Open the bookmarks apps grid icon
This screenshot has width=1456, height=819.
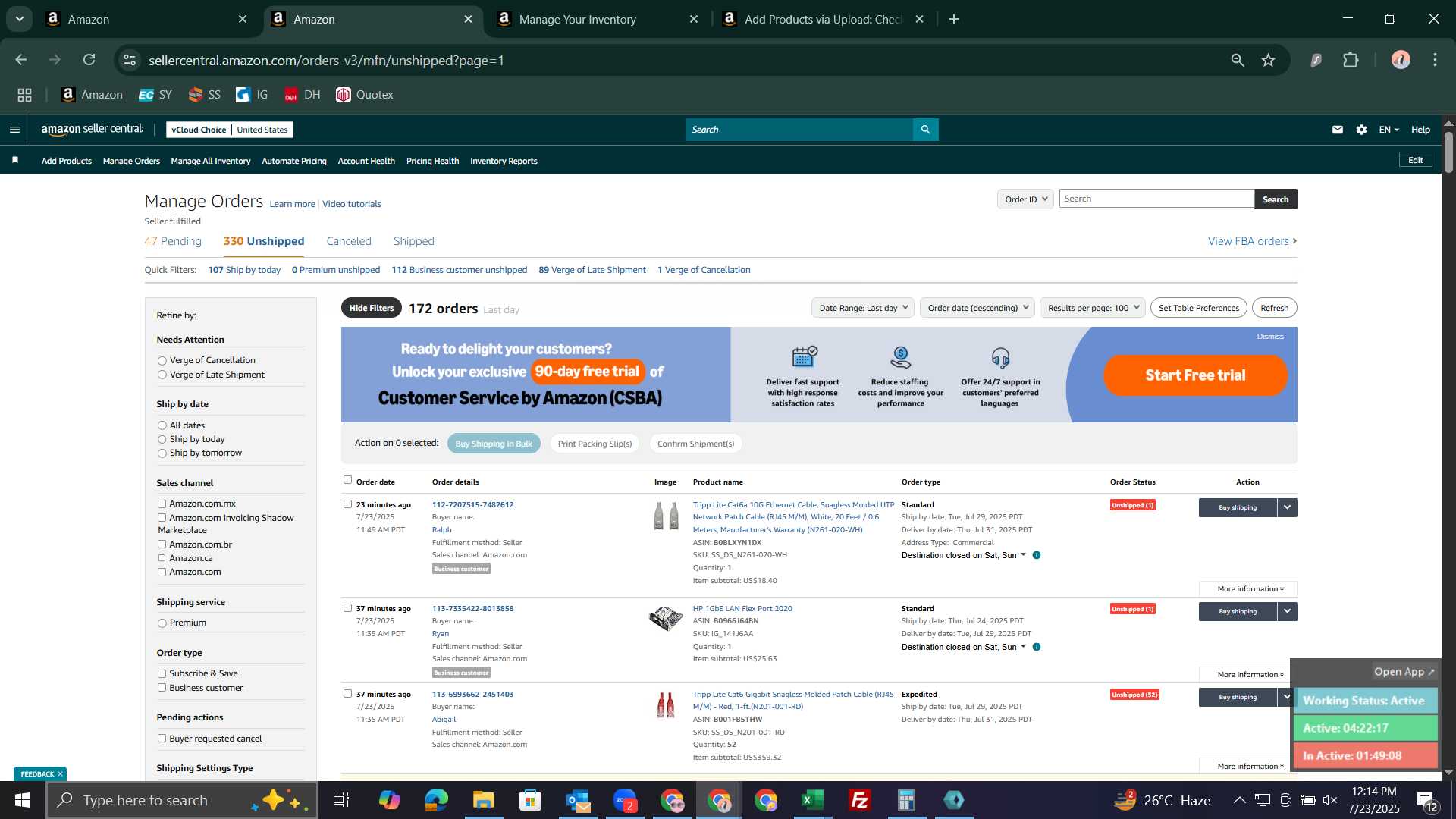pyautogui.click(x=25, y=95)
